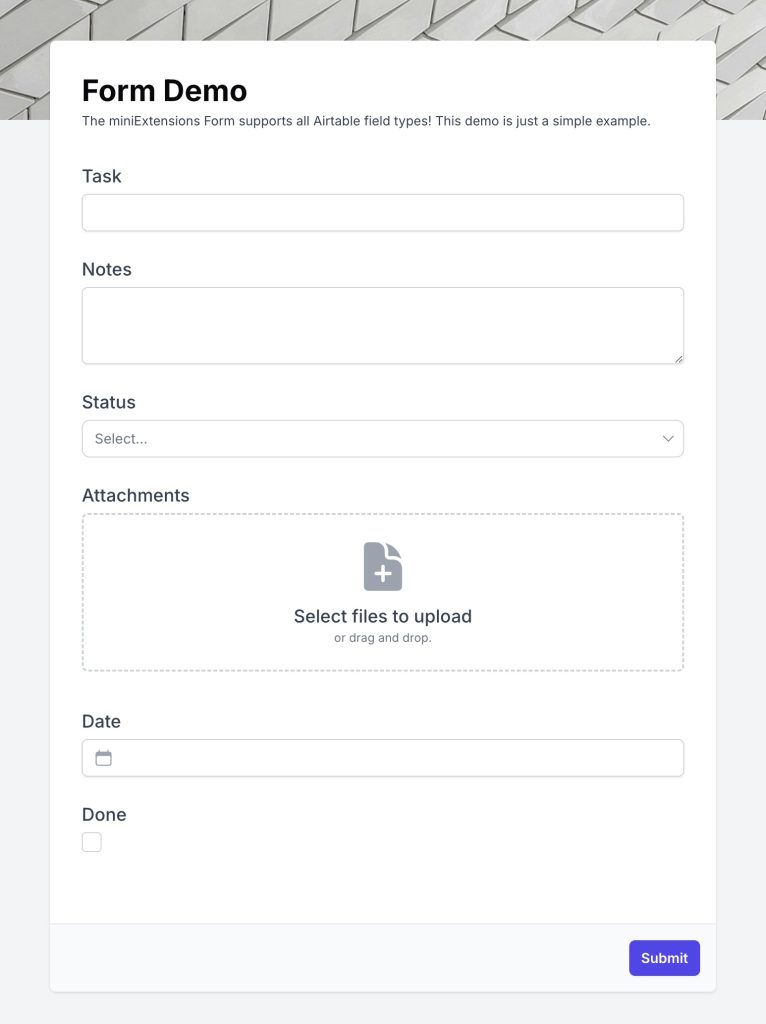
Task: Click the Task field label
Action: (101, 176)
